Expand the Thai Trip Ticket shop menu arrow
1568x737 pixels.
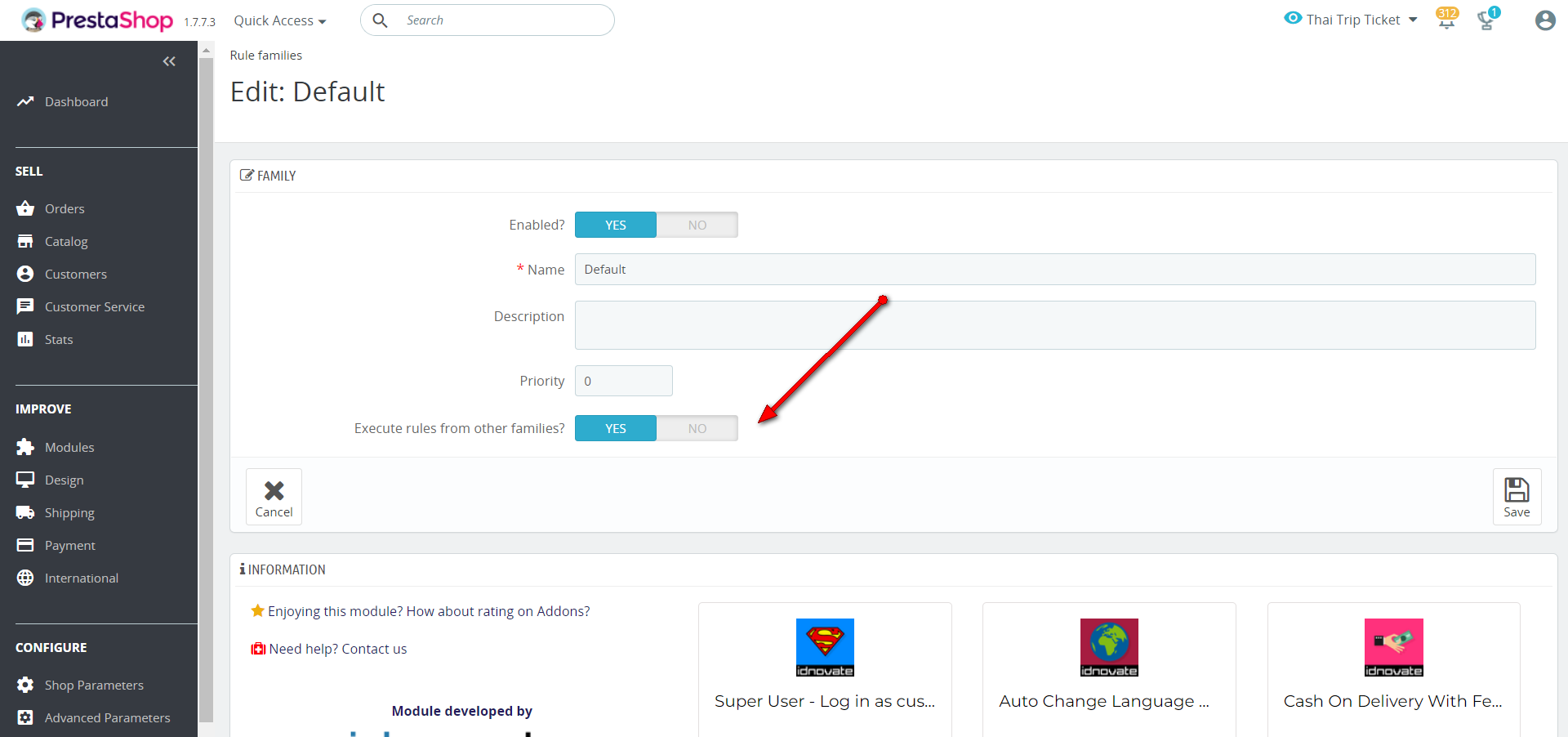pyautogui.click(x=1413, y=20)
